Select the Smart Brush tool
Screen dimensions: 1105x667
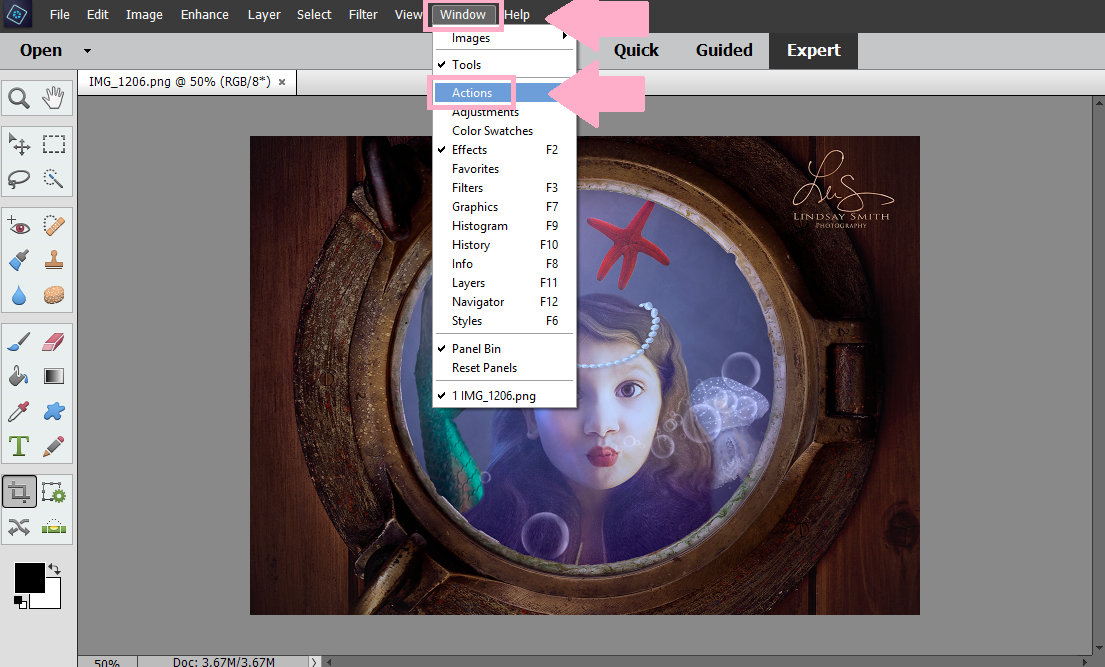pos(19,260)
